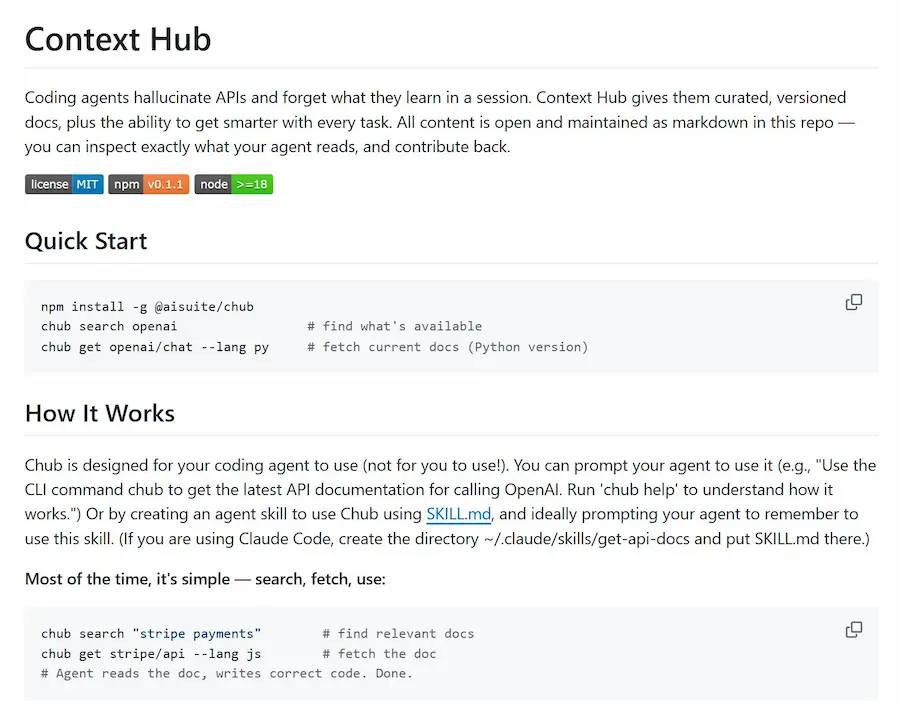
Task: Open the SKILL.md hyperlink
Action: [x=458, y=514]
